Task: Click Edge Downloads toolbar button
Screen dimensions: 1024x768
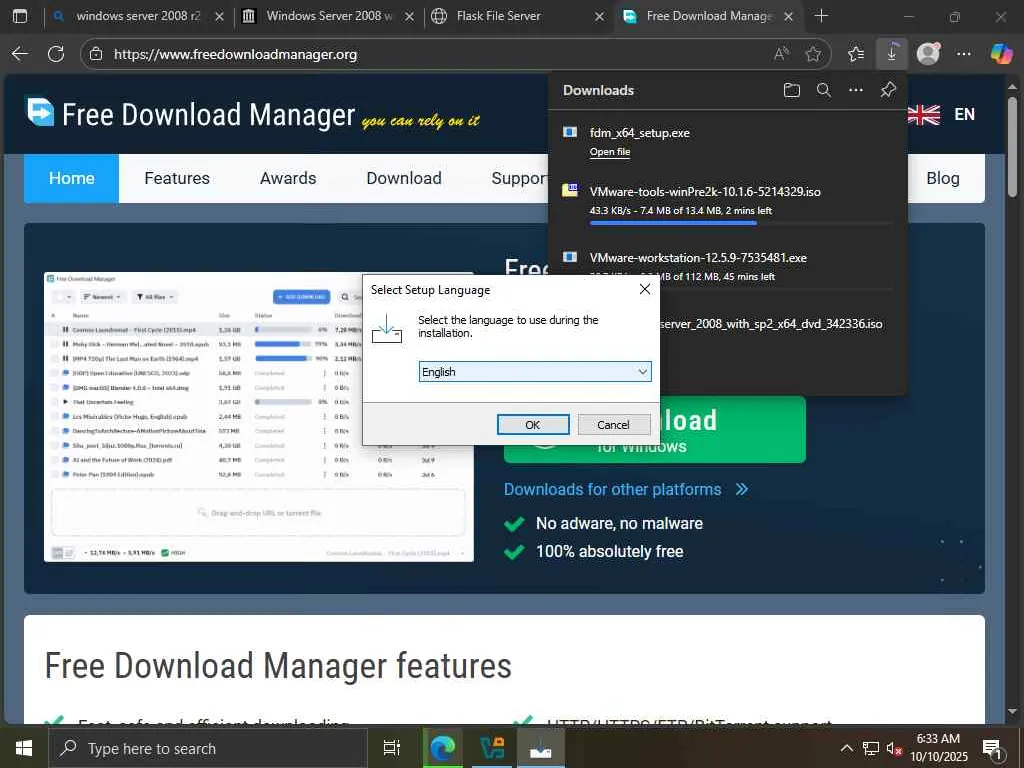Action: (891, 54)
